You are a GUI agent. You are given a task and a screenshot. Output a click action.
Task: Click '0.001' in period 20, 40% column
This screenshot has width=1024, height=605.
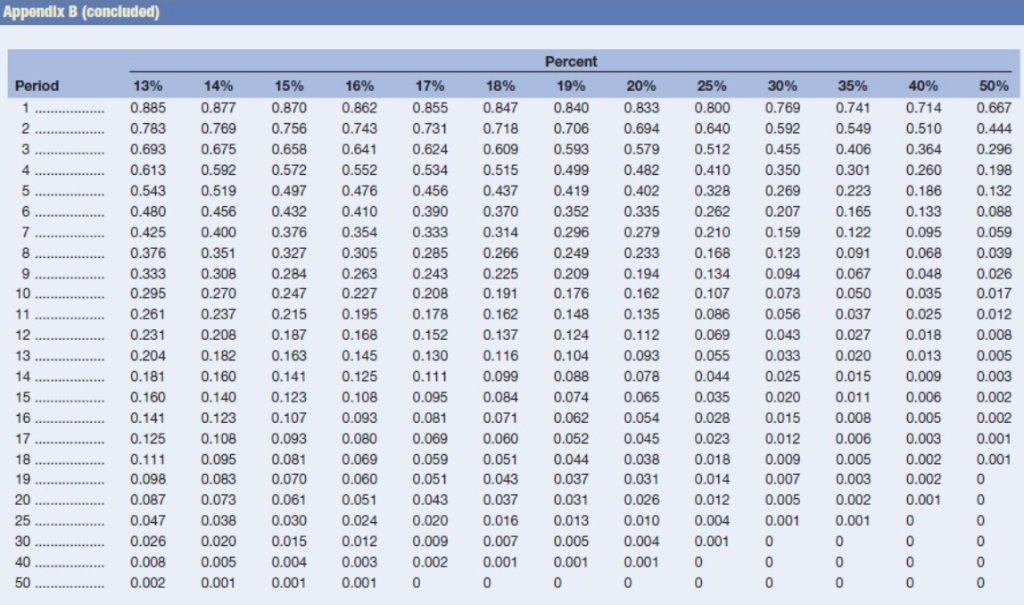[x=923, y=500]
